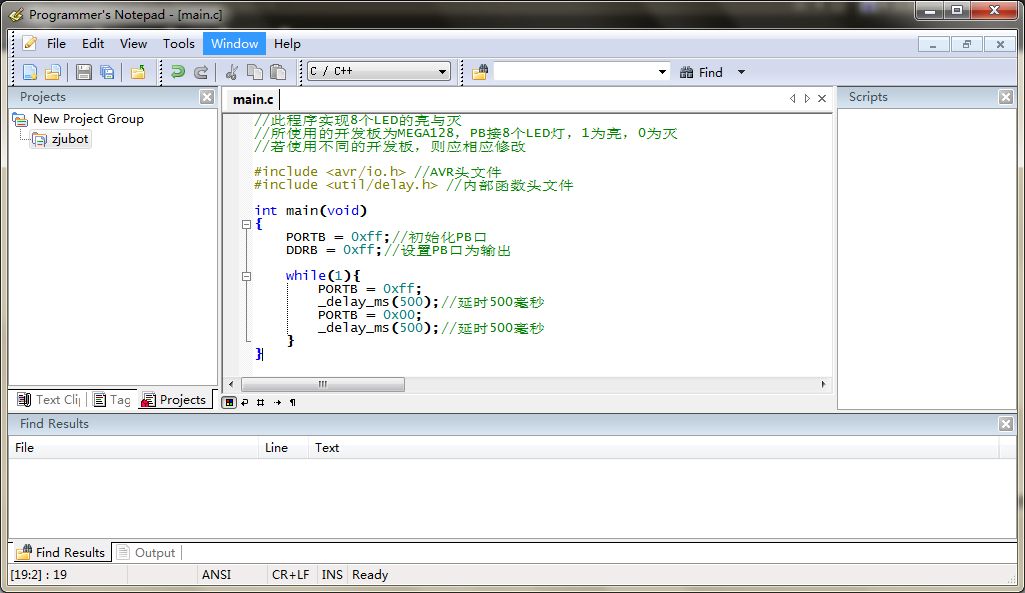Image resolution: width=1025 pixels, height=593 pixels.
Task: Undo using the green arrow icon
Action: tap(177, 72)
